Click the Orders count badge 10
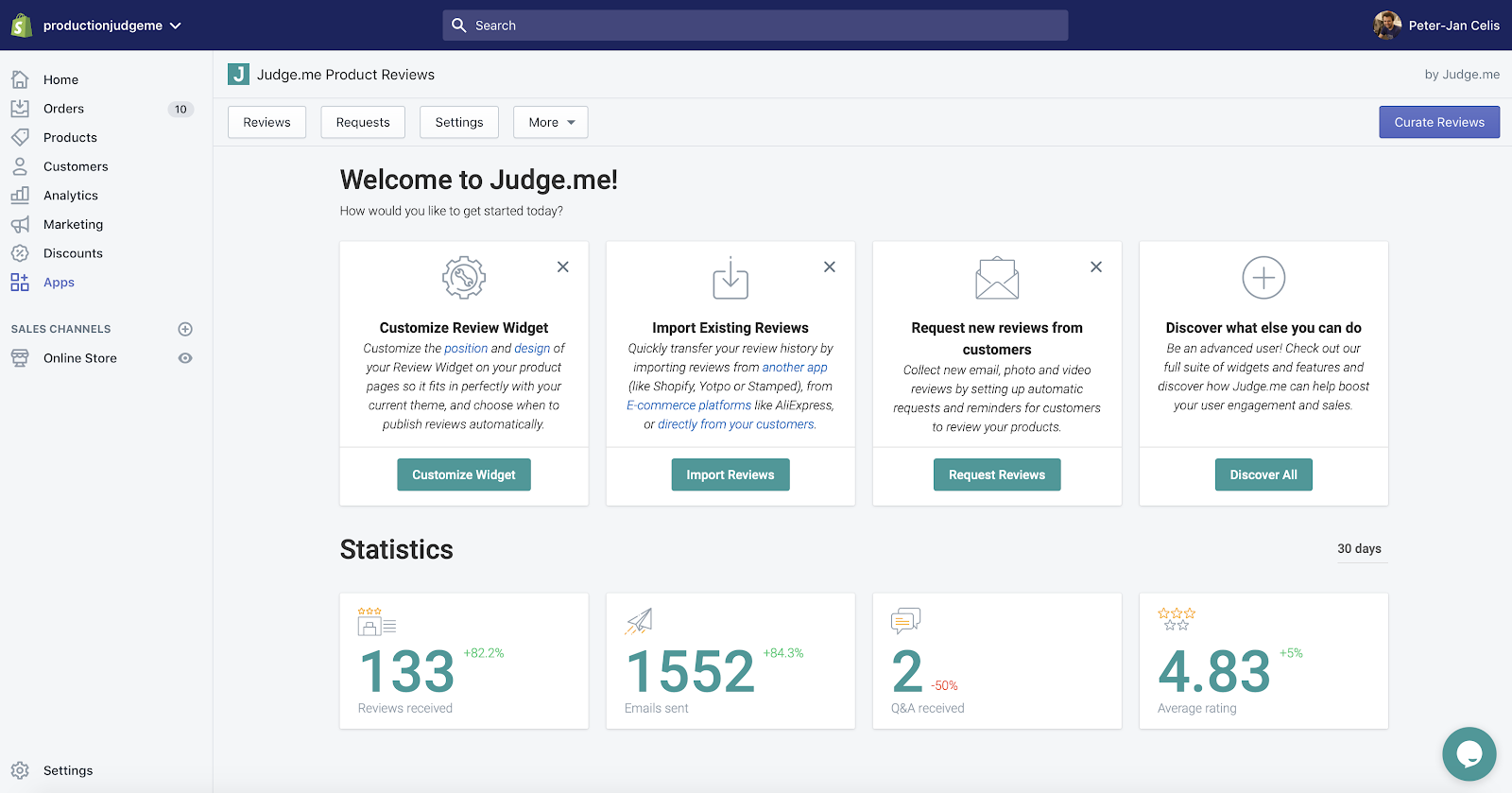1512x793 pixels. click(180, 109)
